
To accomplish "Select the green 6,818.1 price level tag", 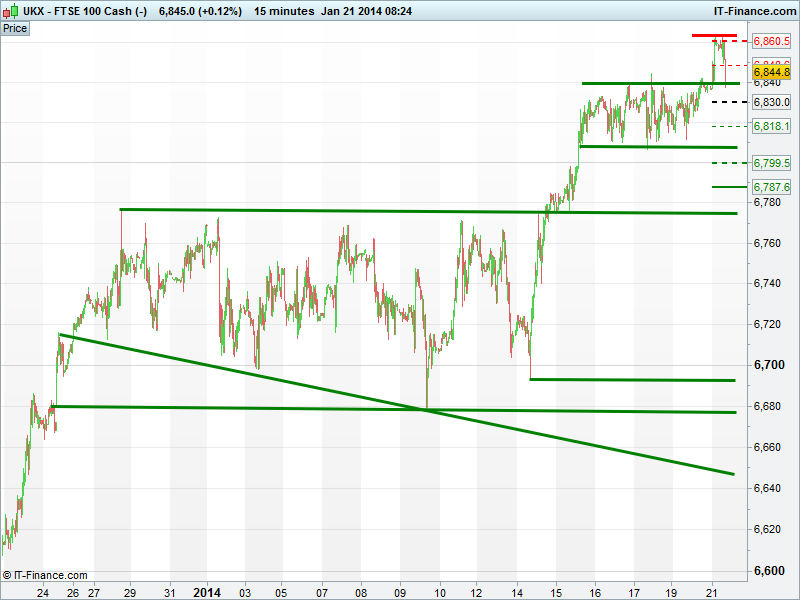I will click(771, 127).
